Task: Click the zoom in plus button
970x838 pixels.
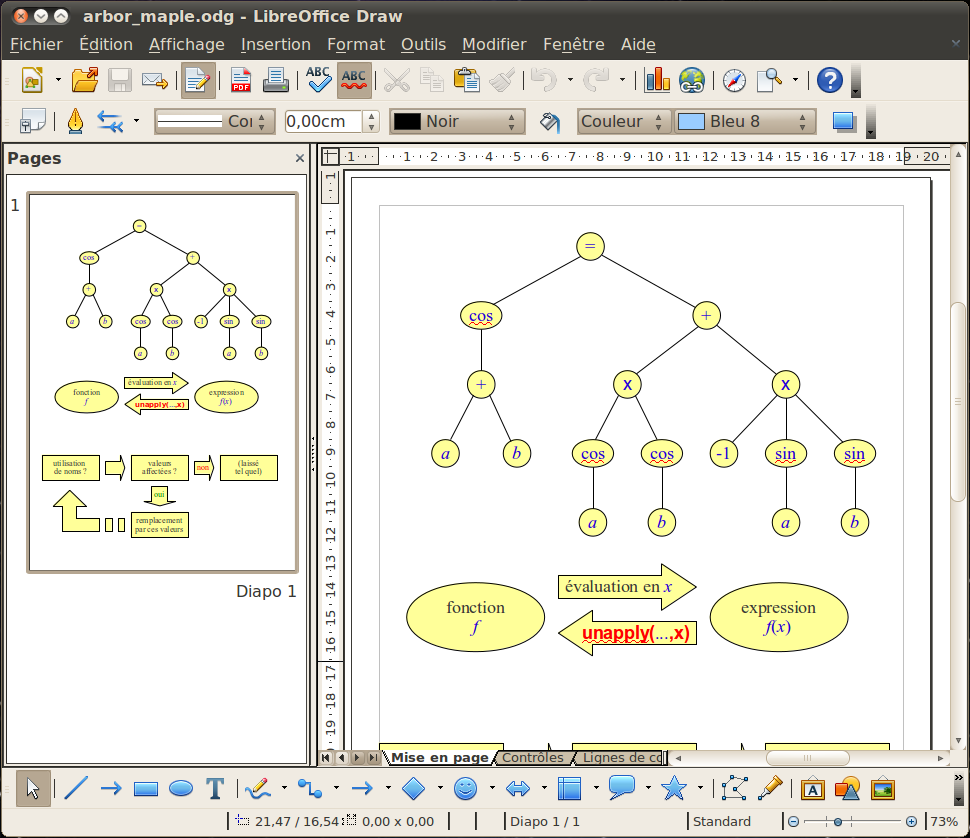Action: (911, 821)
